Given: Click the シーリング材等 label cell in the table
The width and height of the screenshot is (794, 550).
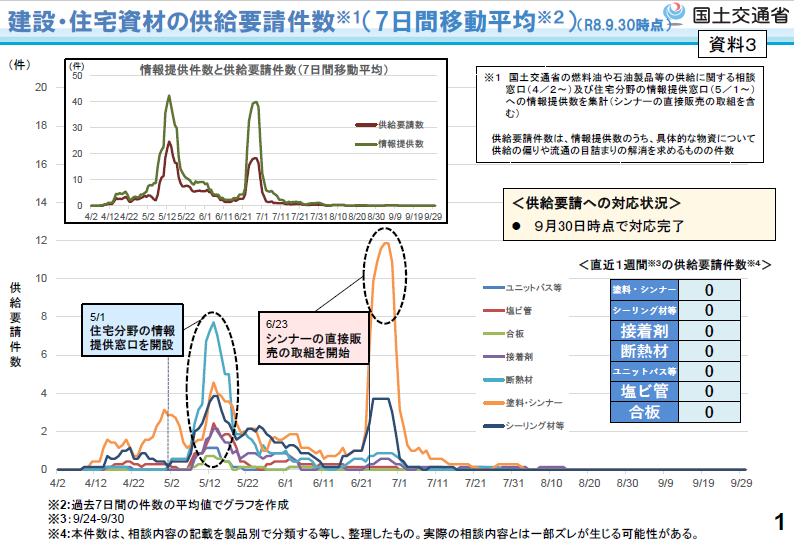Looking at the screenshot, I should click(644, 310).
